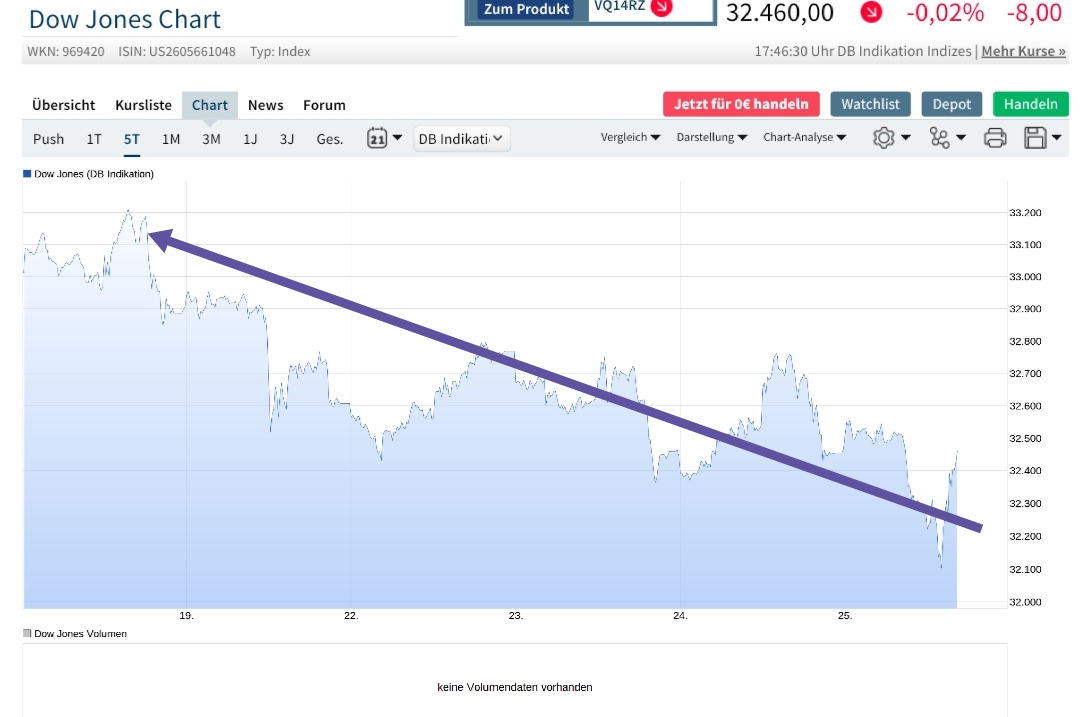Open the calendar date range picker
Viewport: 1080px width, 717px height.
coord(377,138)
